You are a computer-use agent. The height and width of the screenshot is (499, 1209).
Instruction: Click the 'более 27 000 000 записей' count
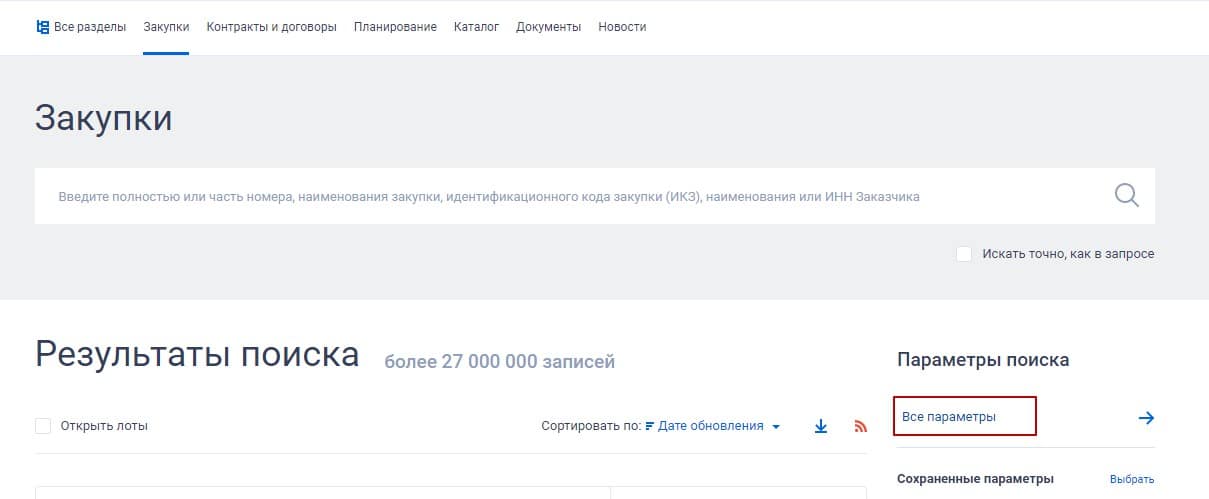[x=500, y=361]
